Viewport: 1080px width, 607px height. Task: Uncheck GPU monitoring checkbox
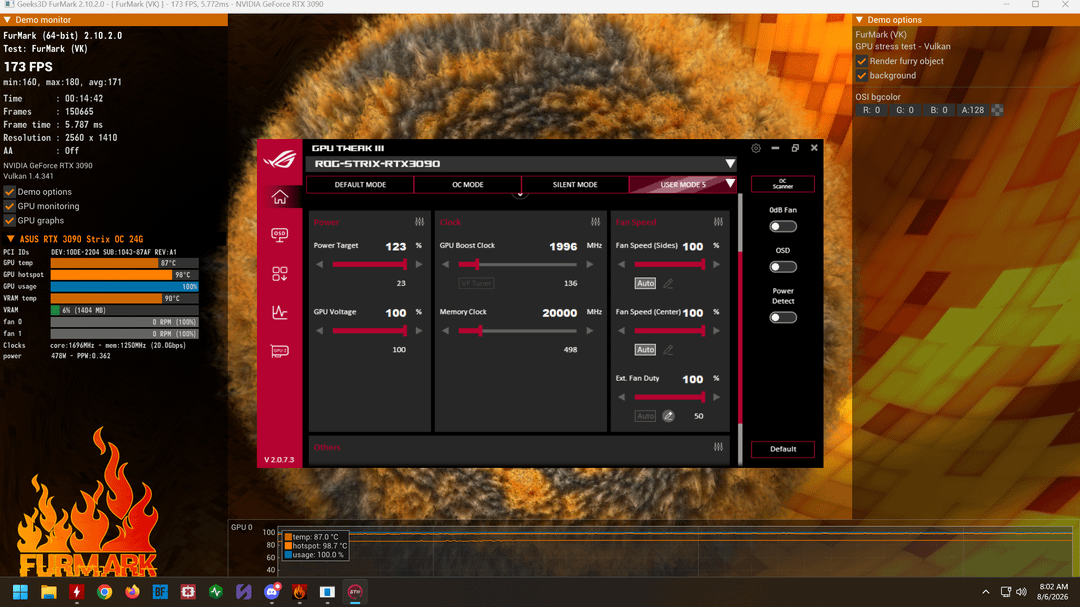point(10,207)
